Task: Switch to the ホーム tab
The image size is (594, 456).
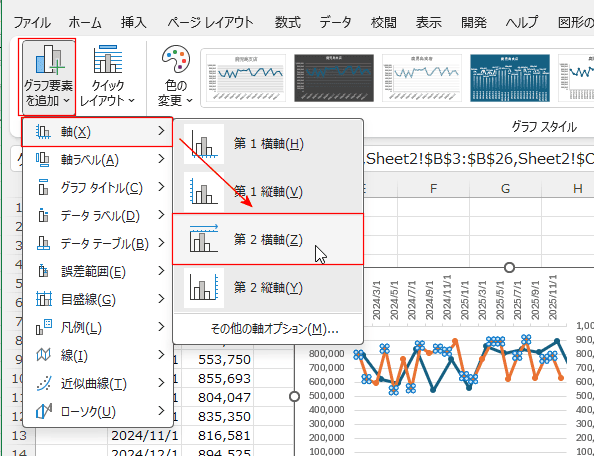Action: click(x=85, y=23)
